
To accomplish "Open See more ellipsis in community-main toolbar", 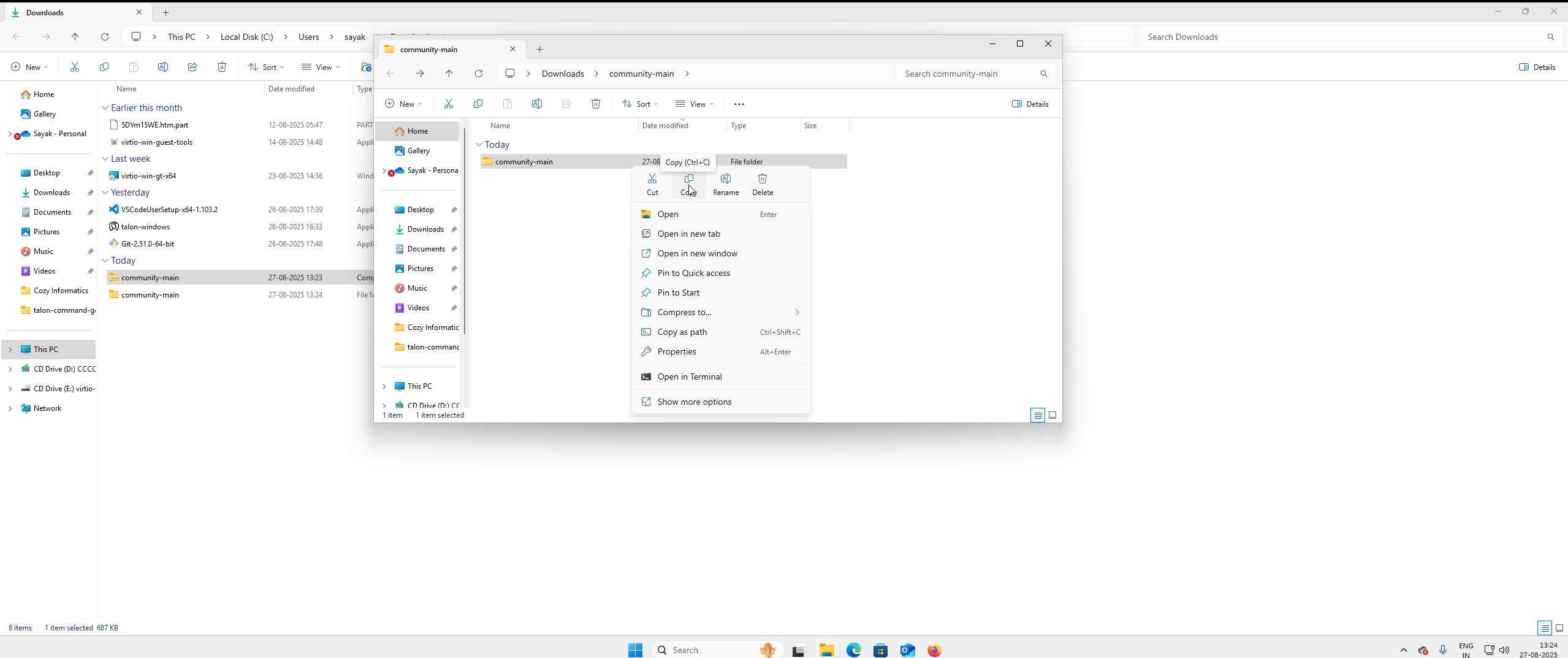I will point(739,104).
